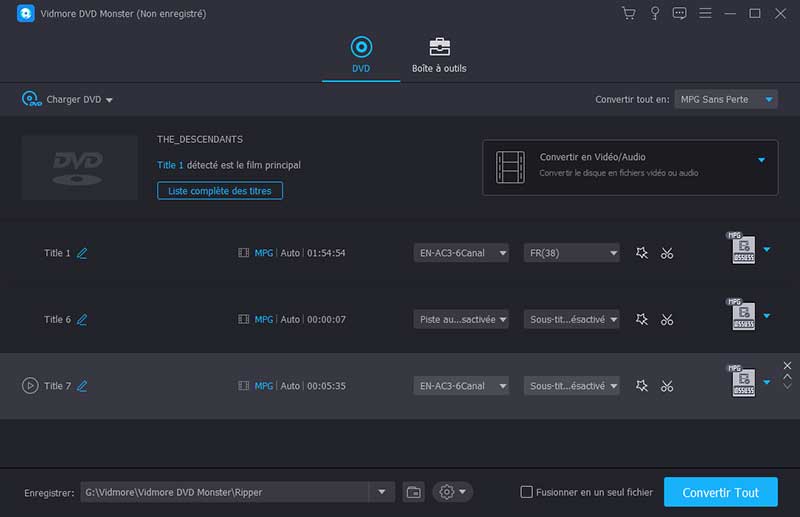Open the EN-AC3-6Canal audio dropdown for Title 1
Image resolution: width=800 pixels, height=517 pixels.
tap(461, 253)
